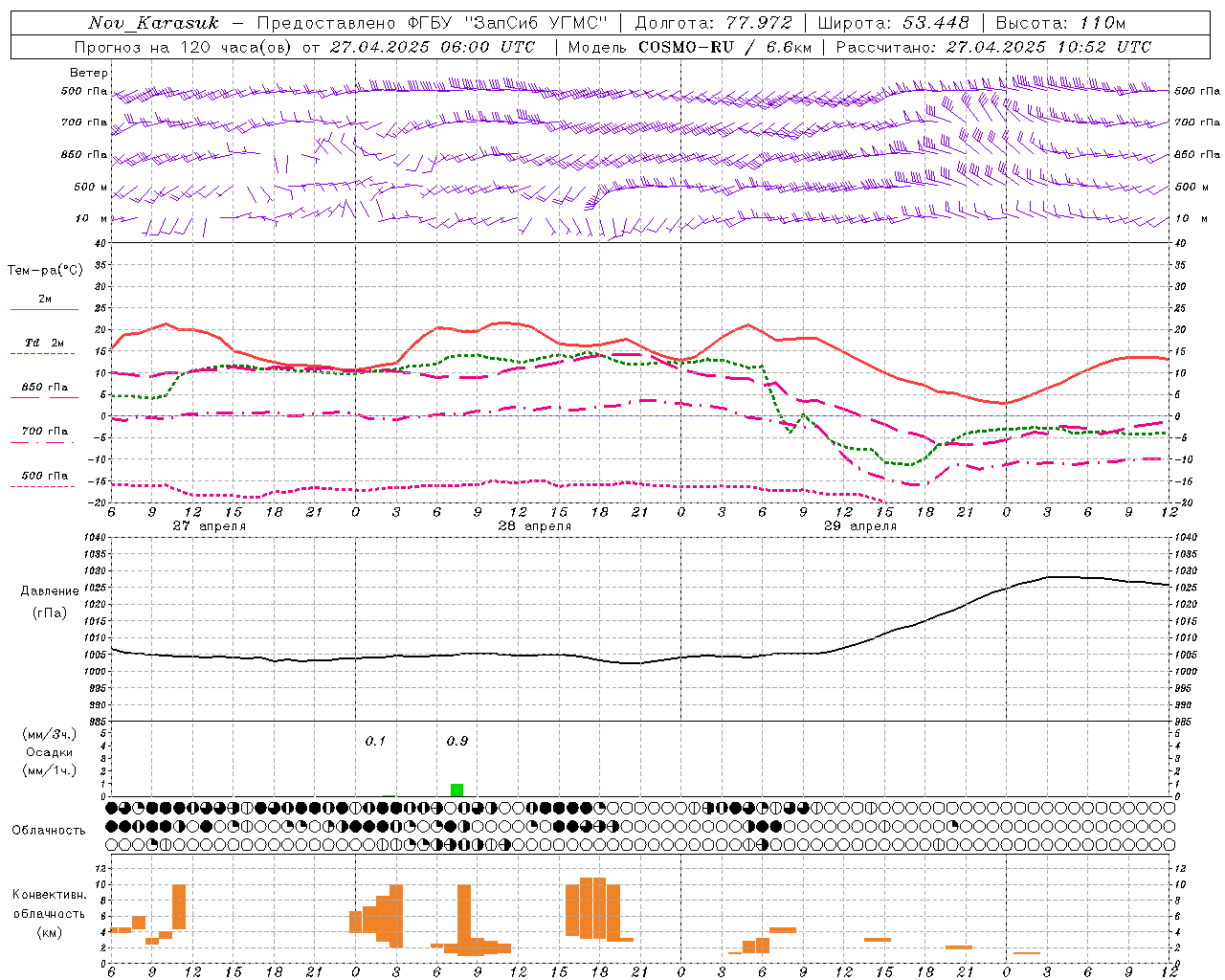Click the 28 апреля date label

(534, 526)
